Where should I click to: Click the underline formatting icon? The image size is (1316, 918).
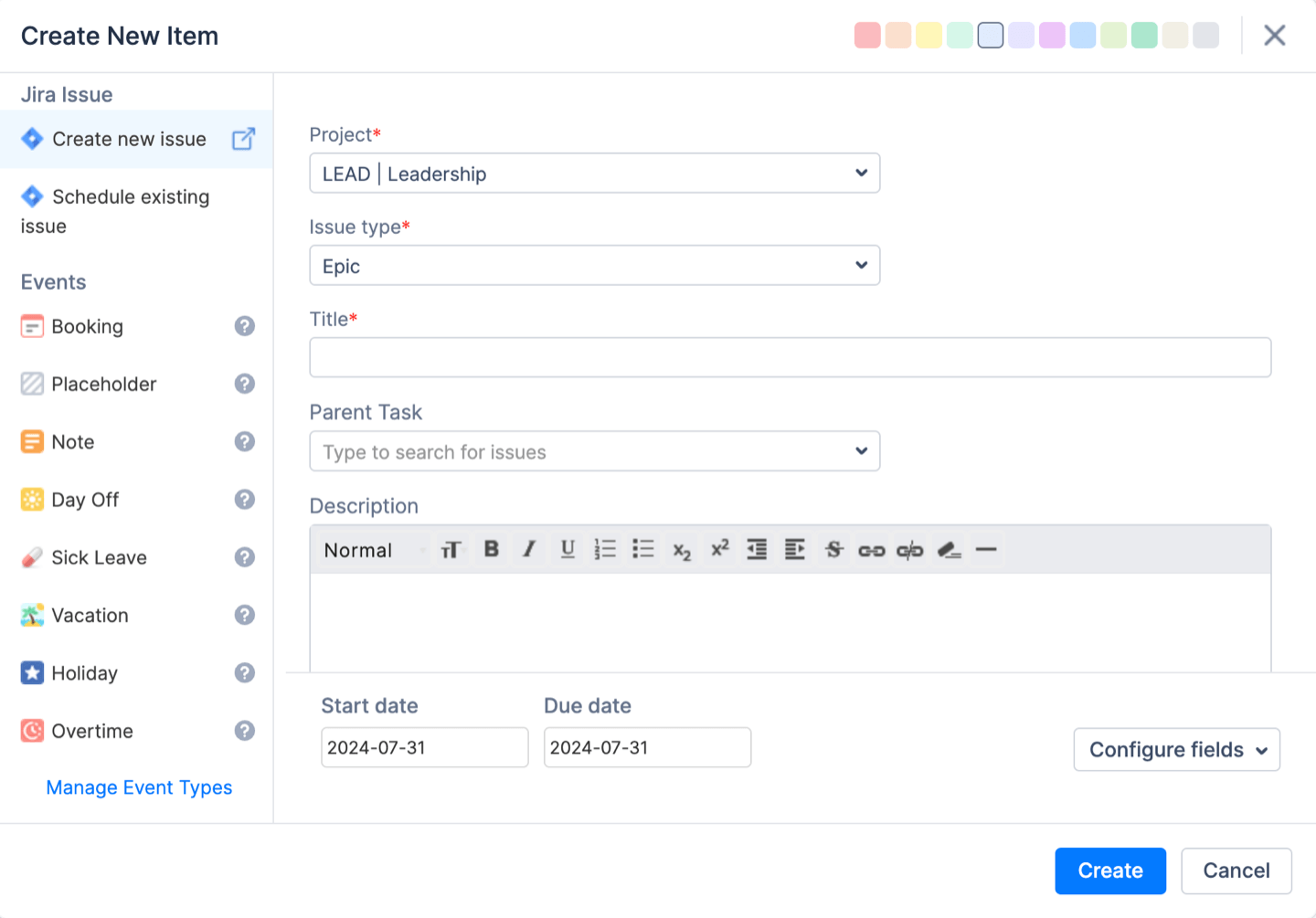point(568,549)
